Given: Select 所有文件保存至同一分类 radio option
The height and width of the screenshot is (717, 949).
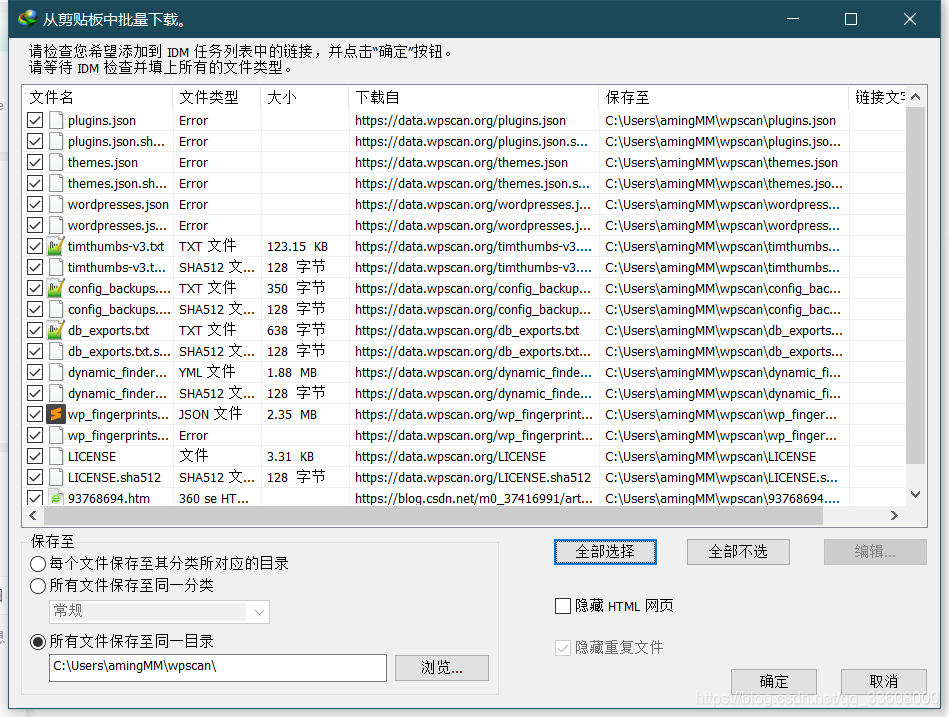Looking at the screenshot, I should coord(38,586).
